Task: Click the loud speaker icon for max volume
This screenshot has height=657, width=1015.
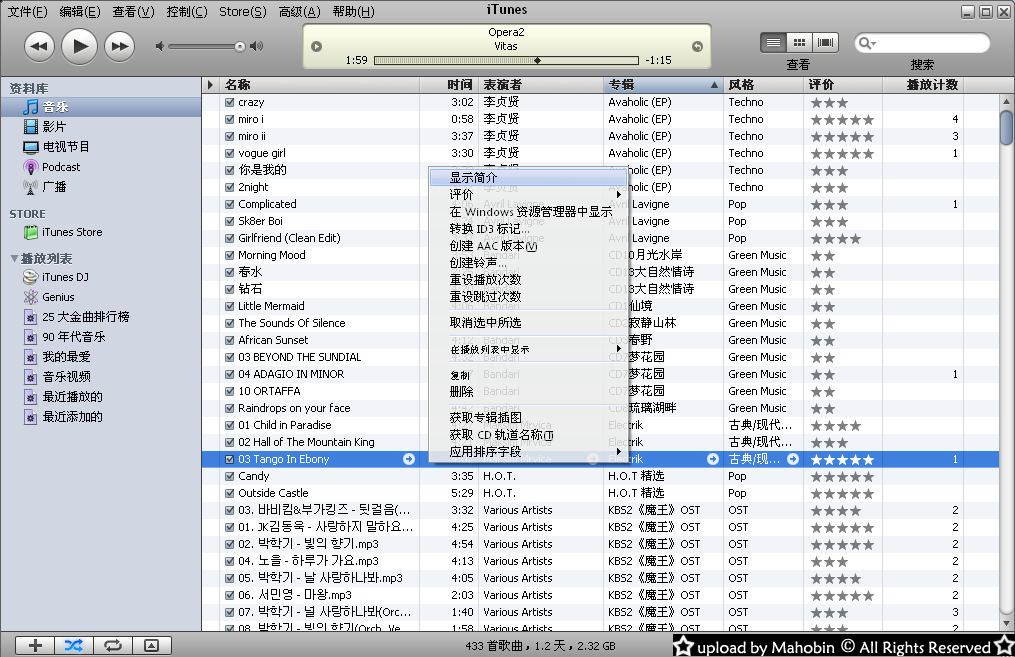Action: click(x=257, y=46)
